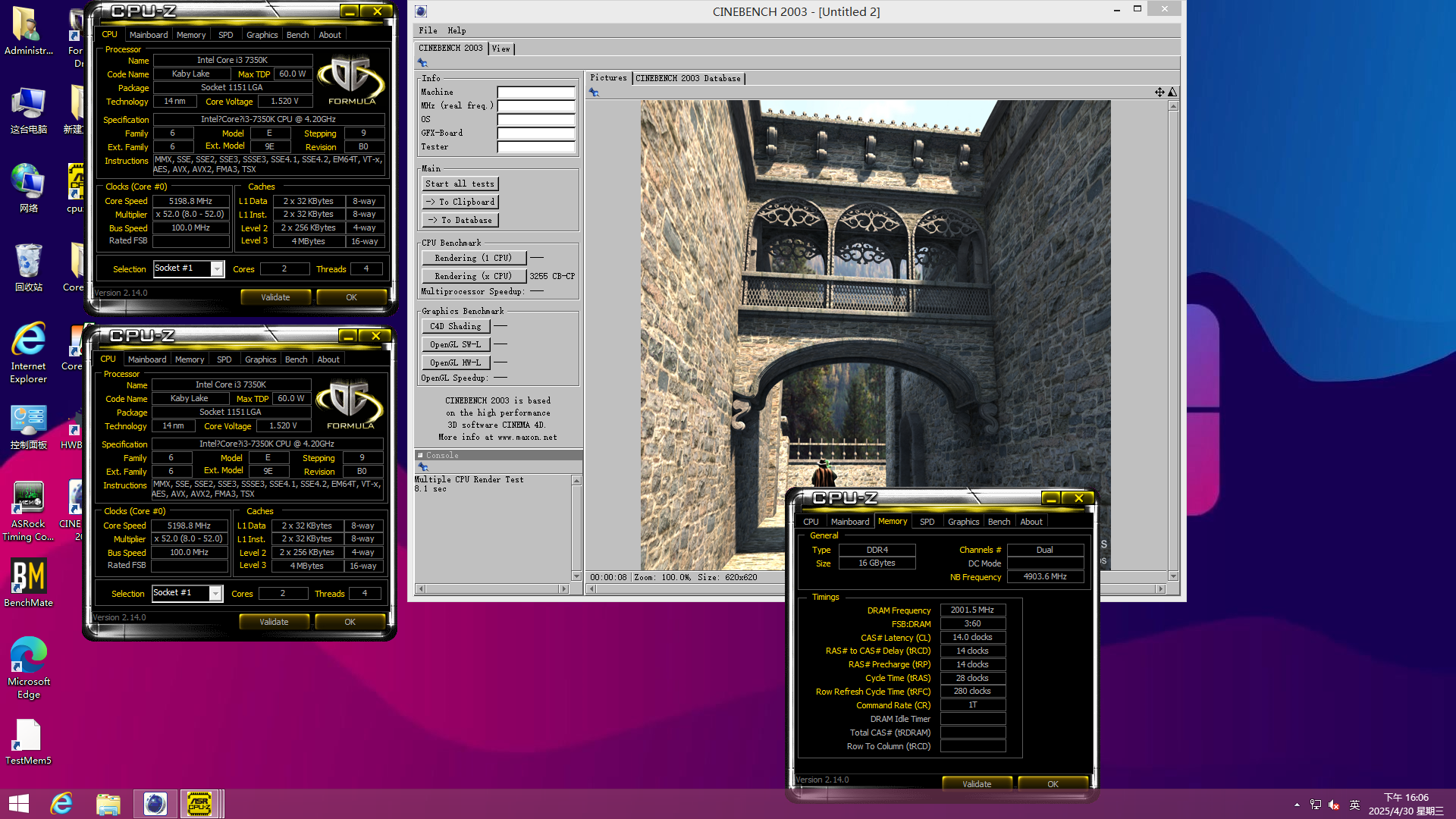Run OpenGL SW-L benchmark

456,344
